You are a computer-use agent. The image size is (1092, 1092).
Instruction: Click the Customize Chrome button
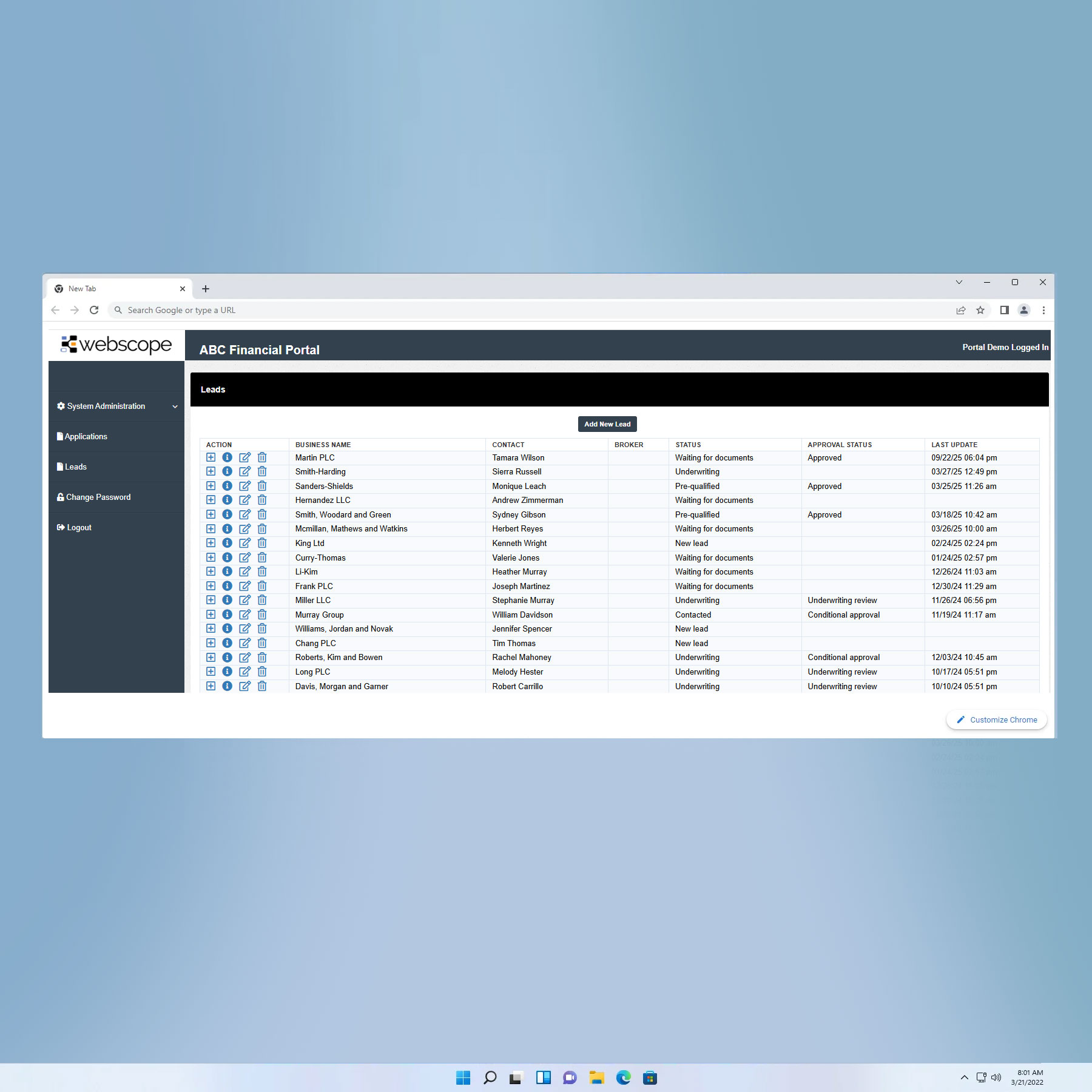pyautogui.click(x=997, y=720)
